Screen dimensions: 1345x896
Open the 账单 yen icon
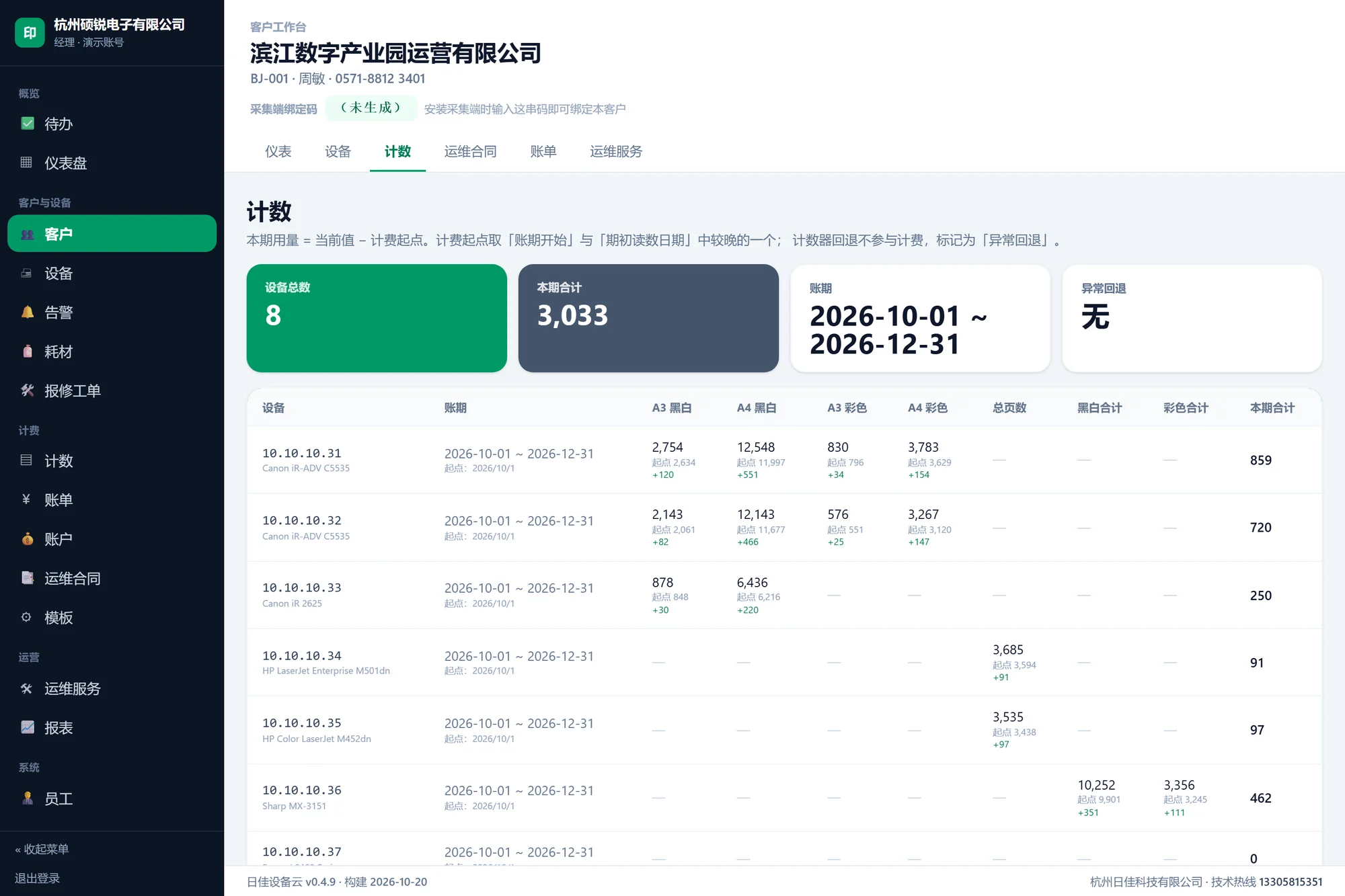(27, 499)
